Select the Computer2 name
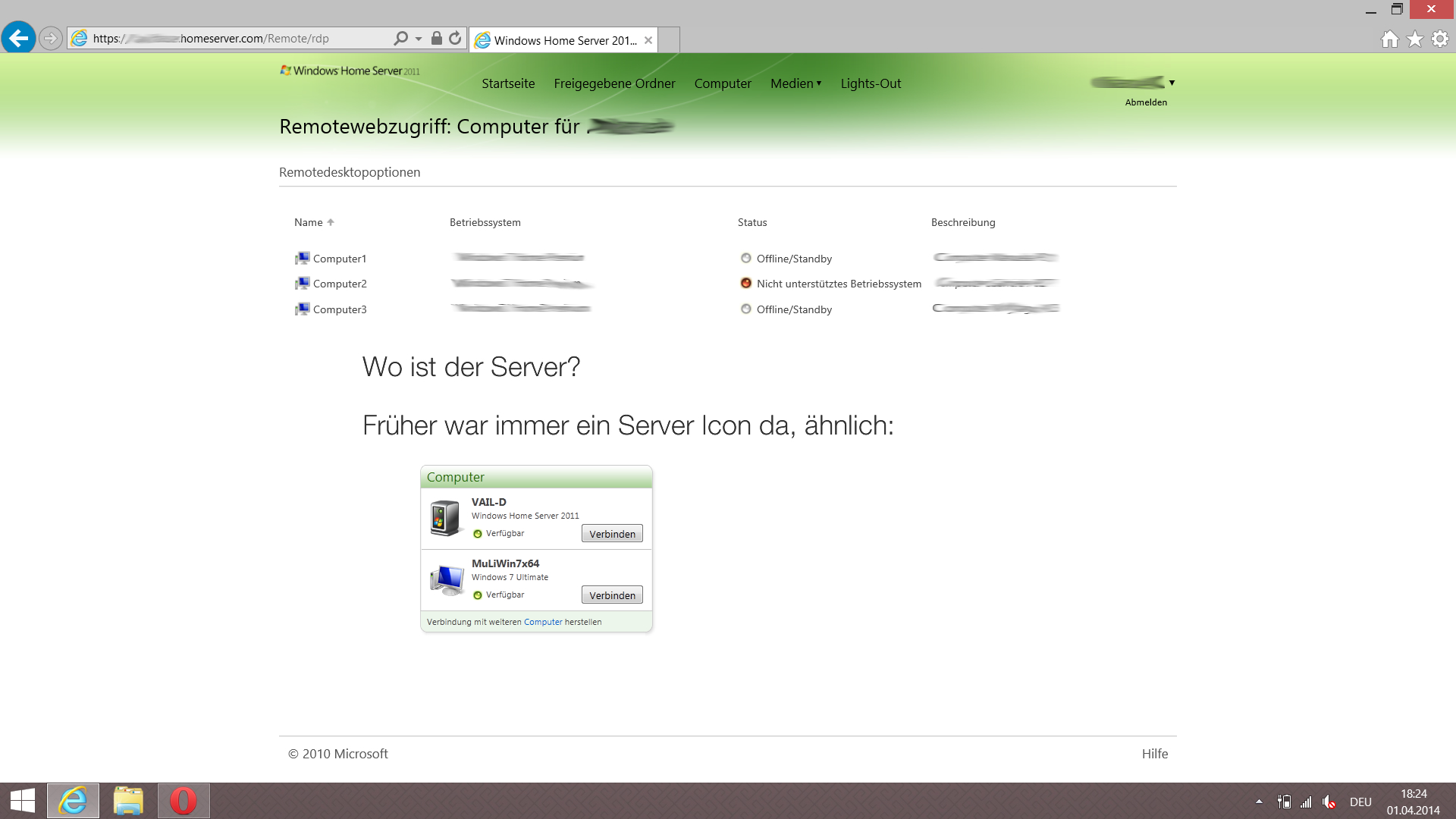This screenshot has width=1456, height=819. click(x=340, y=284)
